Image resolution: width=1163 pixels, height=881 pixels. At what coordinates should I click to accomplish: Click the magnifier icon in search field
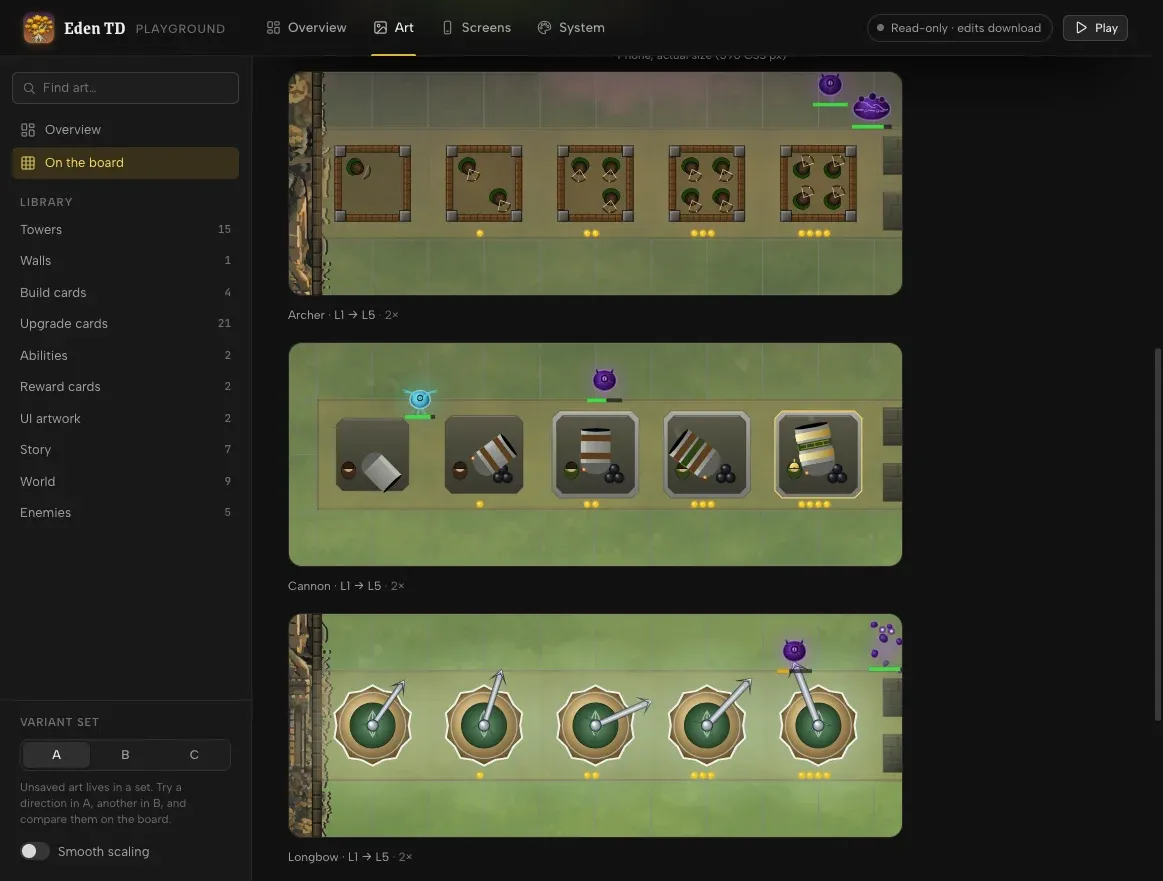(x=29, y=88)
